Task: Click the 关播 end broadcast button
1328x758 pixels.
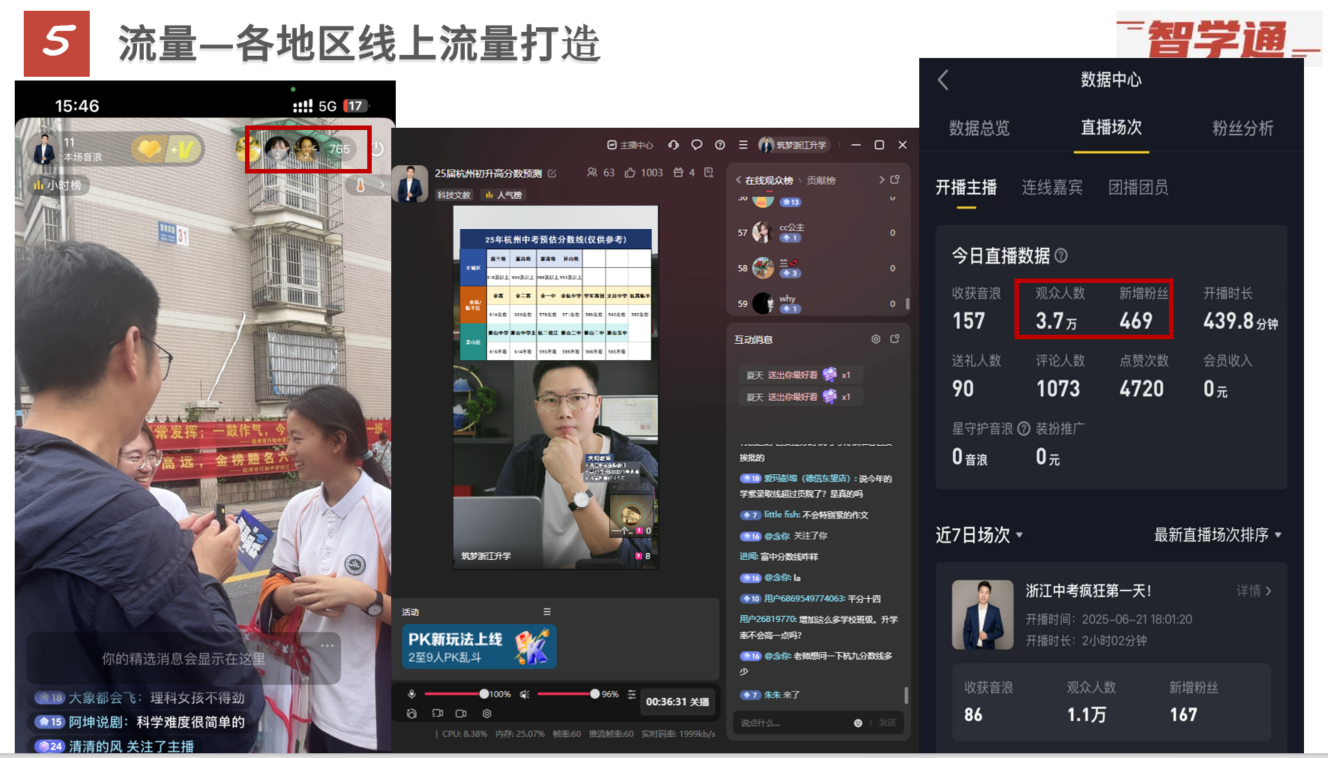Action: [678, 702]
